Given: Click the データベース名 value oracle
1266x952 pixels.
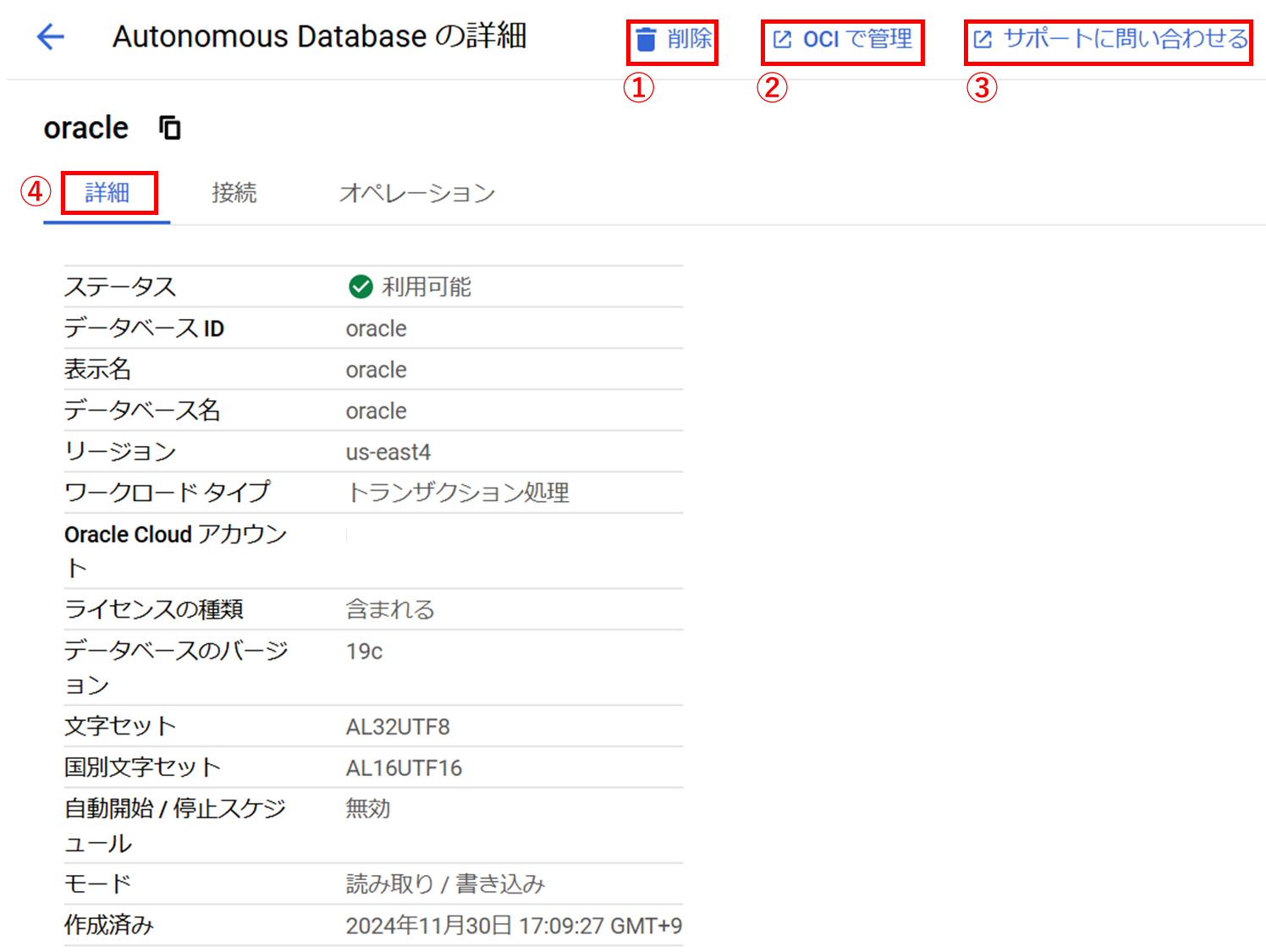Looking at the screenshot, I should (x=376, y=411).
